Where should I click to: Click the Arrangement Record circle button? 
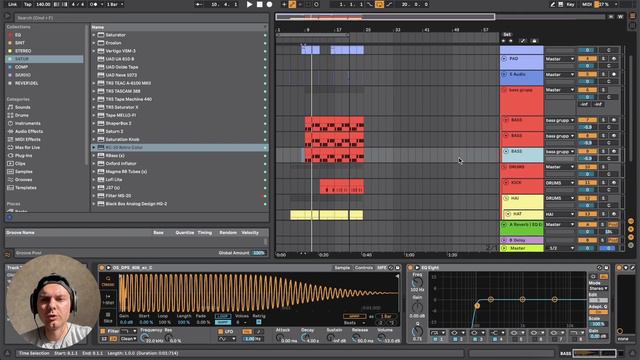(269, 4)
